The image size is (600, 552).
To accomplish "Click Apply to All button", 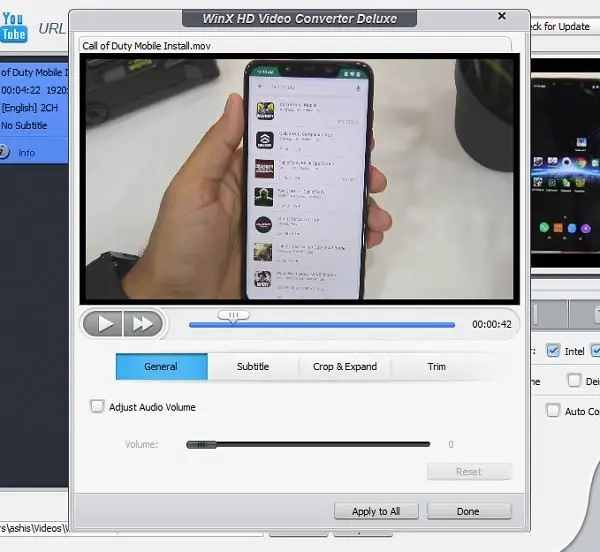I will (376, 511).
